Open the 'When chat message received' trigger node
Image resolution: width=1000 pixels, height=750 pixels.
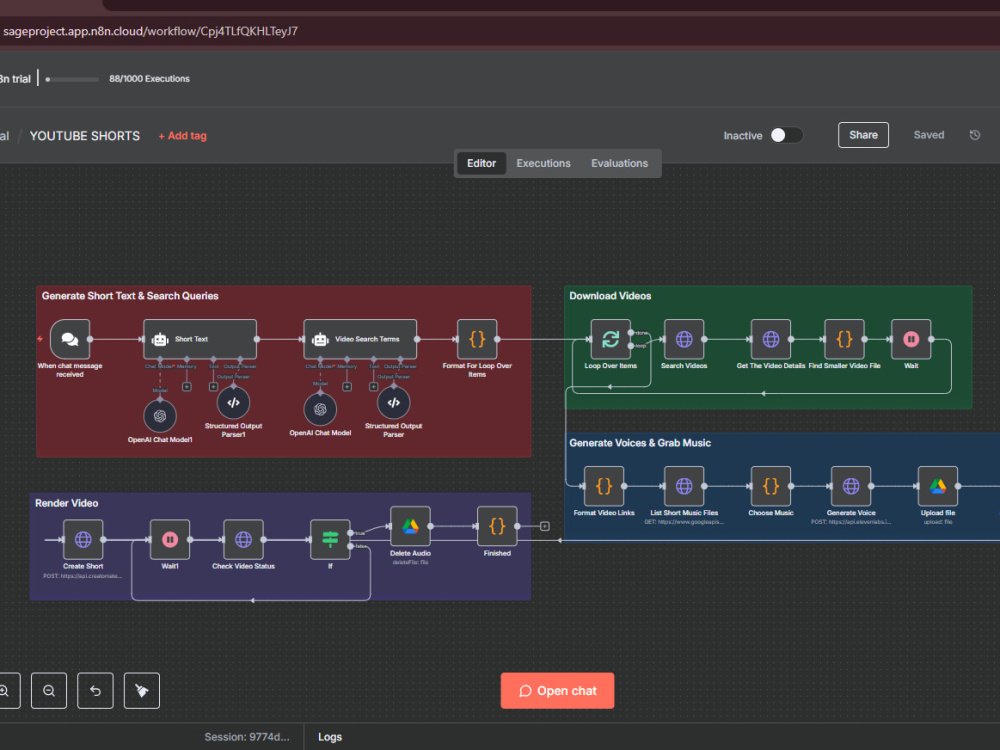click(70, 339)
